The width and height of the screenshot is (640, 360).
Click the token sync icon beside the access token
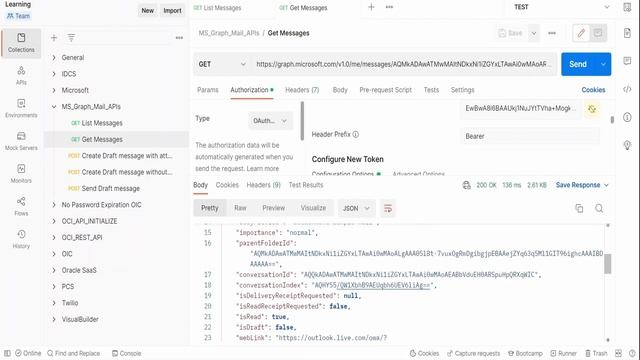(x=592, y=109)
